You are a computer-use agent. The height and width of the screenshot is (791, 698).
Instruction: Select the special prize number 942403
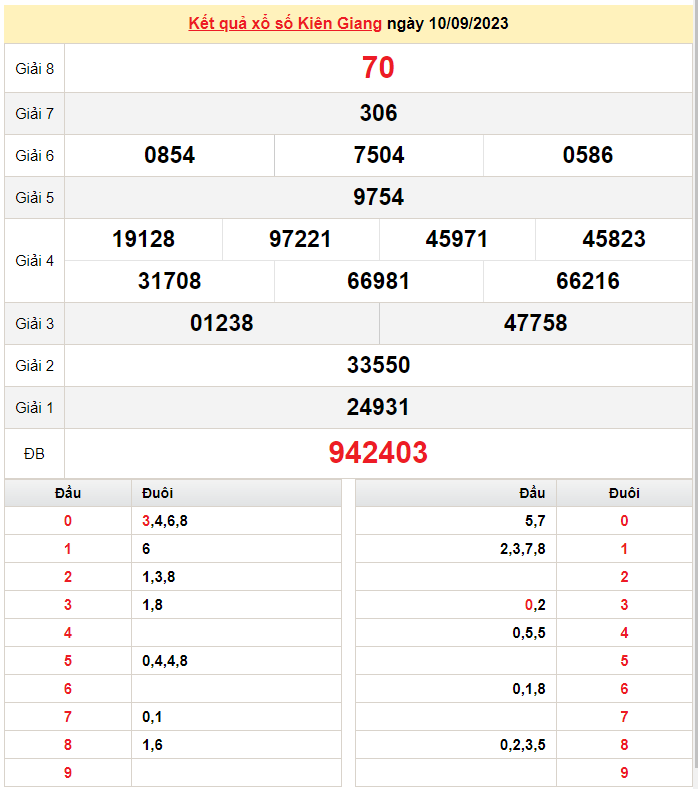click(x=378, y=453)
